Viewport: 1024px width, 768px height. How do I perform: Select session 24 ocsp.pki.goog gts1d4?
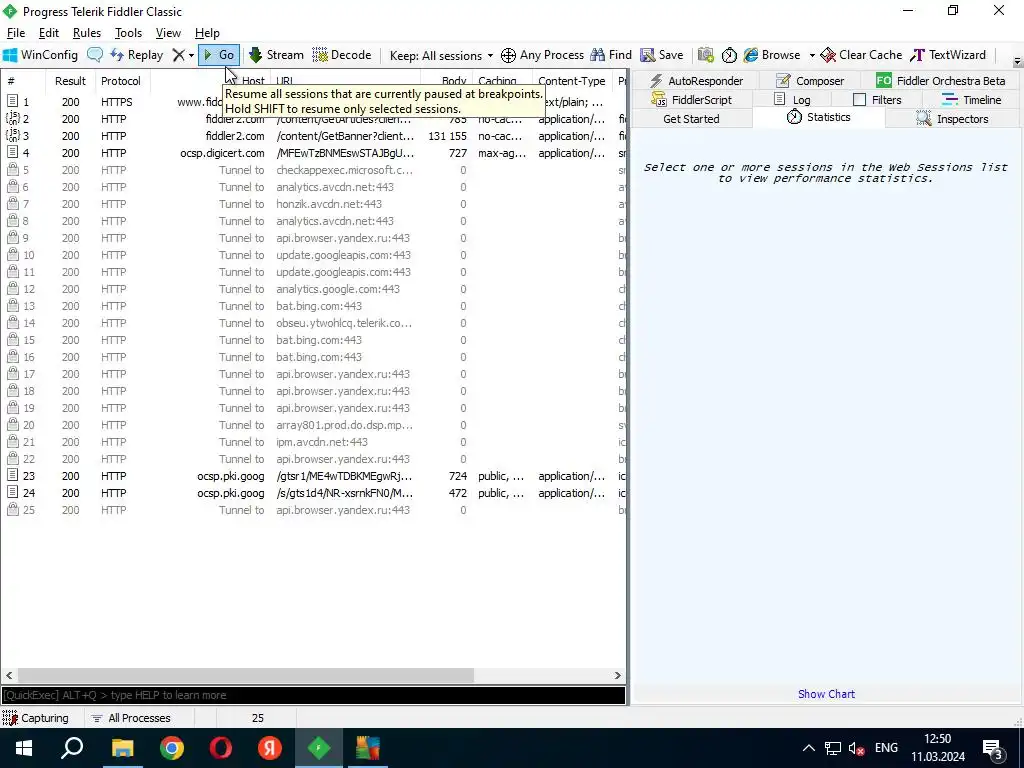tap(313, 493)
